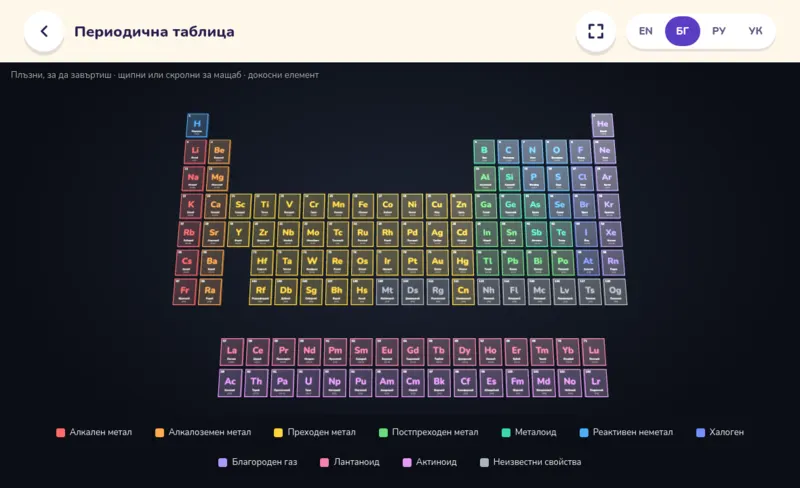Viewport: 800px width, 488px height.
Task: Click the Алкалоземен метал legend label
Action: click(x=210, y=432)
